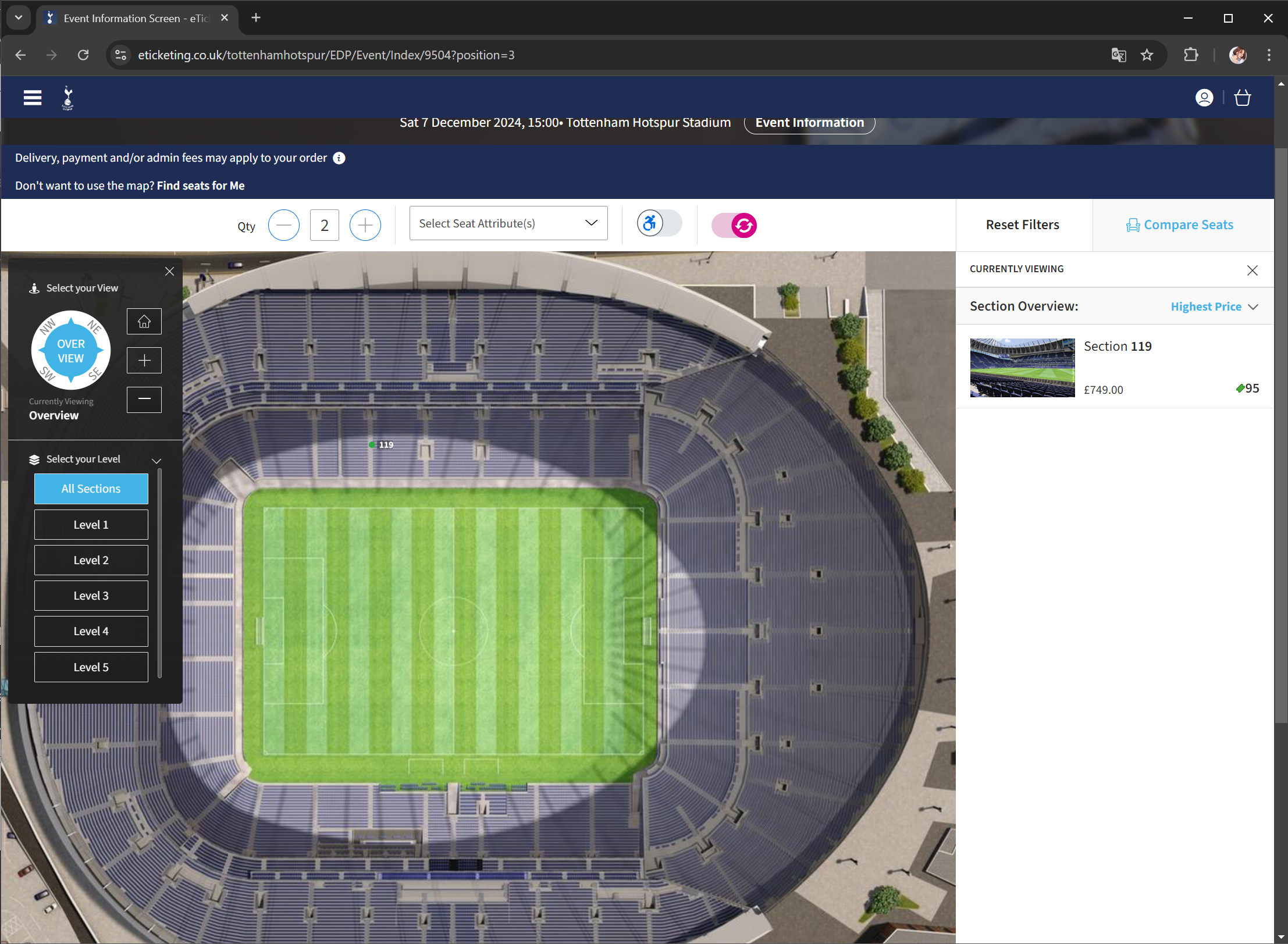Select the OVERVIEW compass view

pyautogui.click(x=71, y=351)
